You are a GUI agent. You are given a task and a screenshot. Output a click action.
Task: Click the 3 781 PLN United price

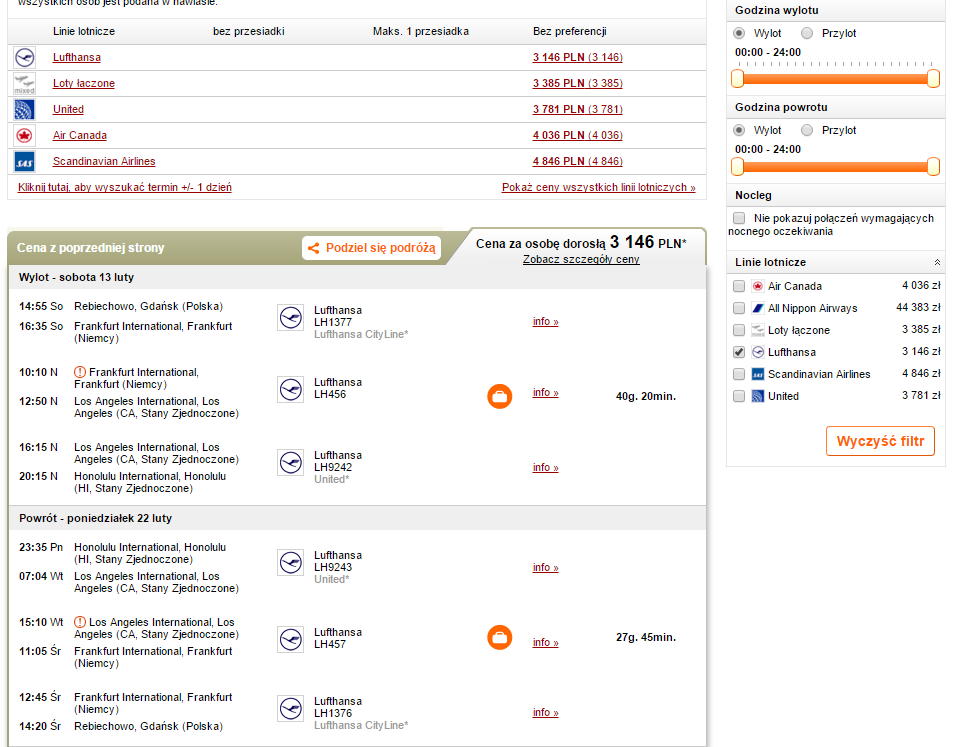(577, 109)
